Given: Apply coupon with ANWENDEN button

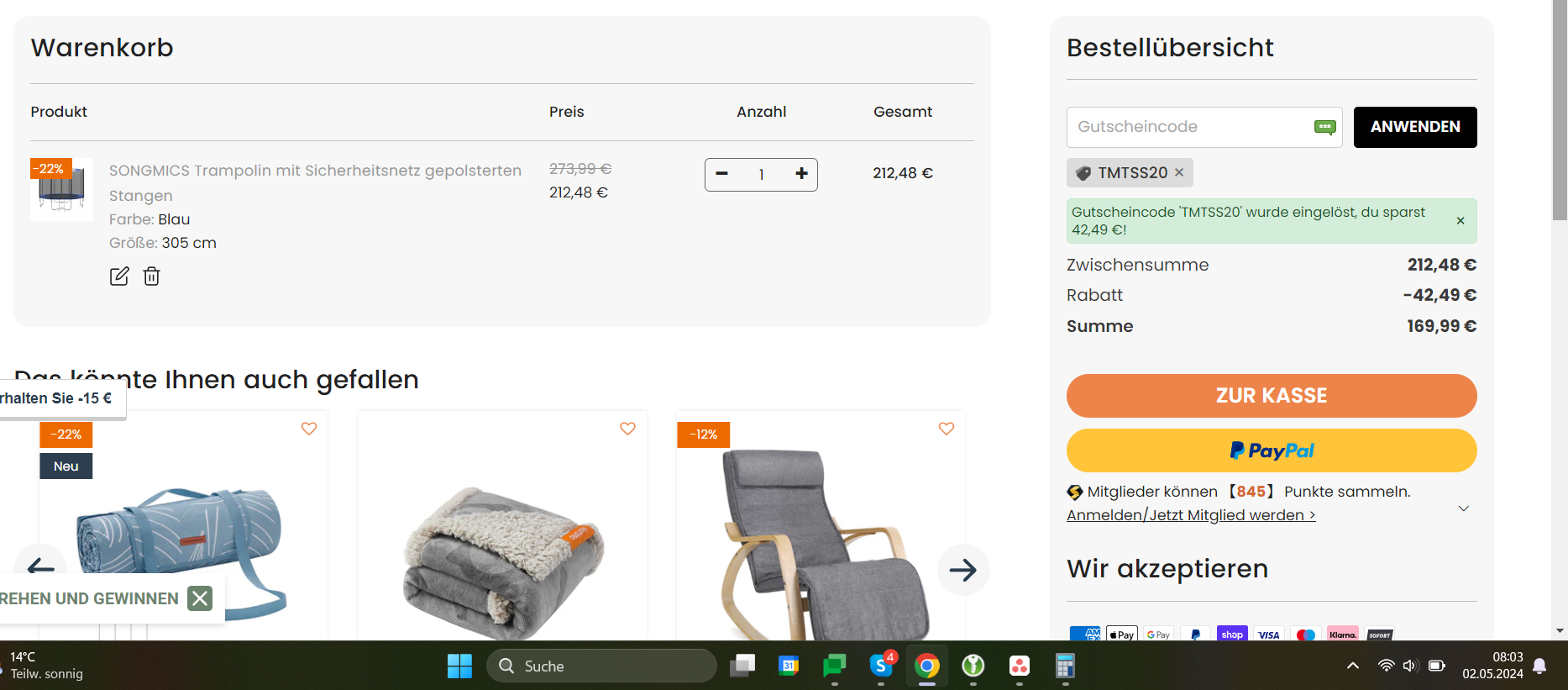Looking at the screenshot, I should click(x=1415, y=127).
